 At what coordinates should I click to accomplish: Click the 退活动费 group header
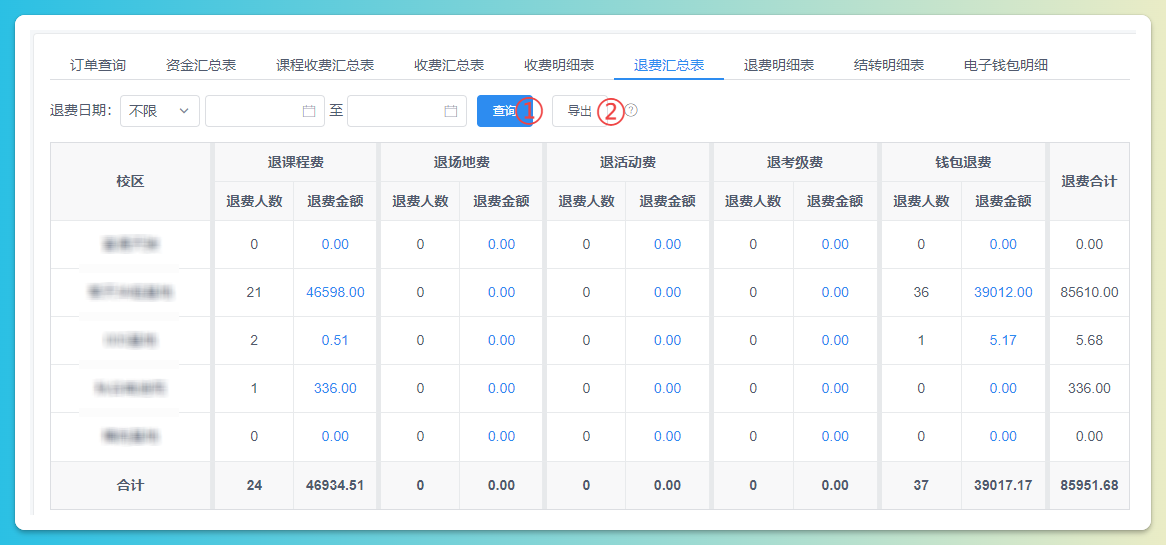628,162
